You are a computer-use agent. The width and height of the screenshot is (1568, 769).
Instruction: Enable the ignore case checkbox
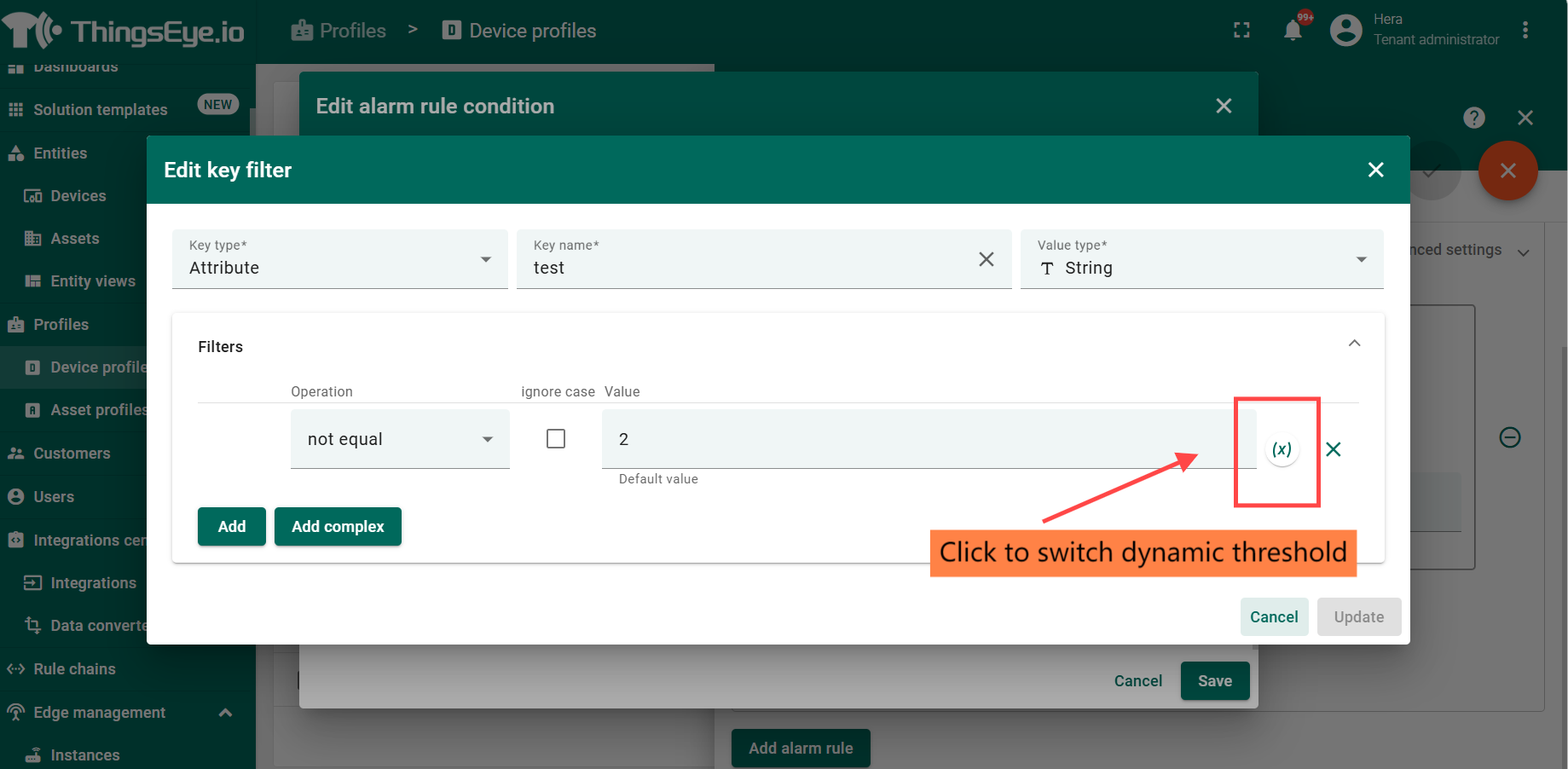[556, 439]
